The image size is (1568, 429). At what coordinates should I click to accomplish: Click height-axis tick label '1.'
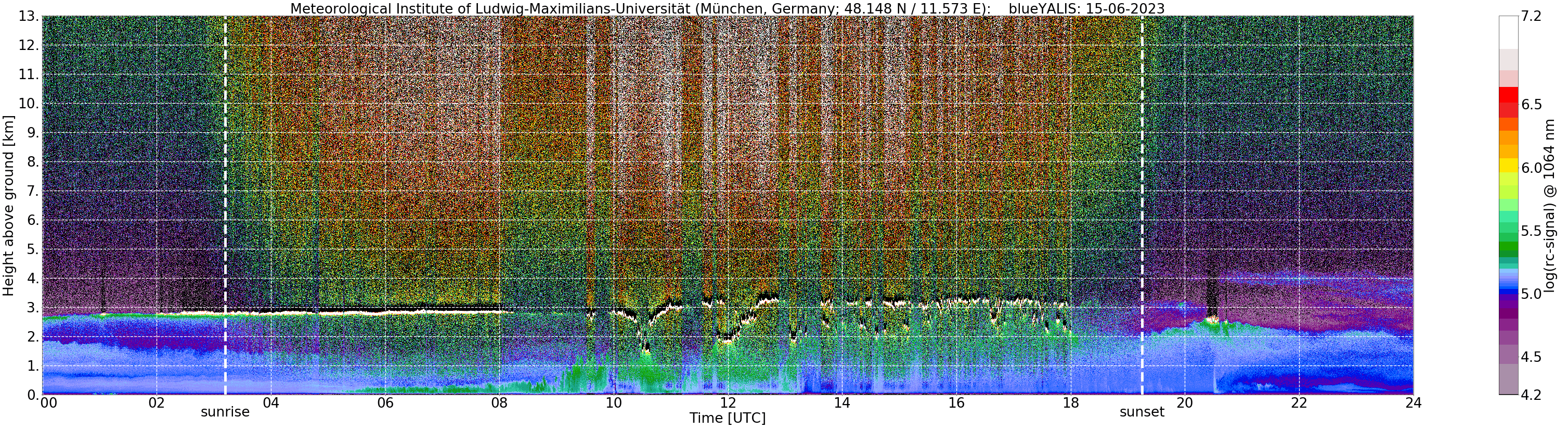[x=33, y=365]
